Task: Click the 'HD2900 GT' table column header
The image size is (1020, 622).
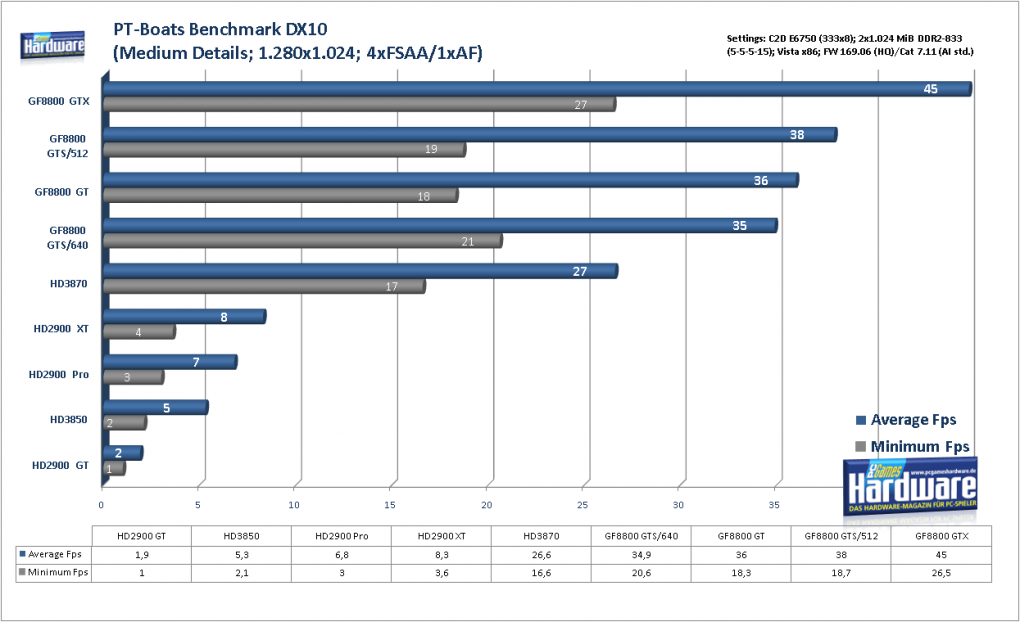Action: coord(142,536)
